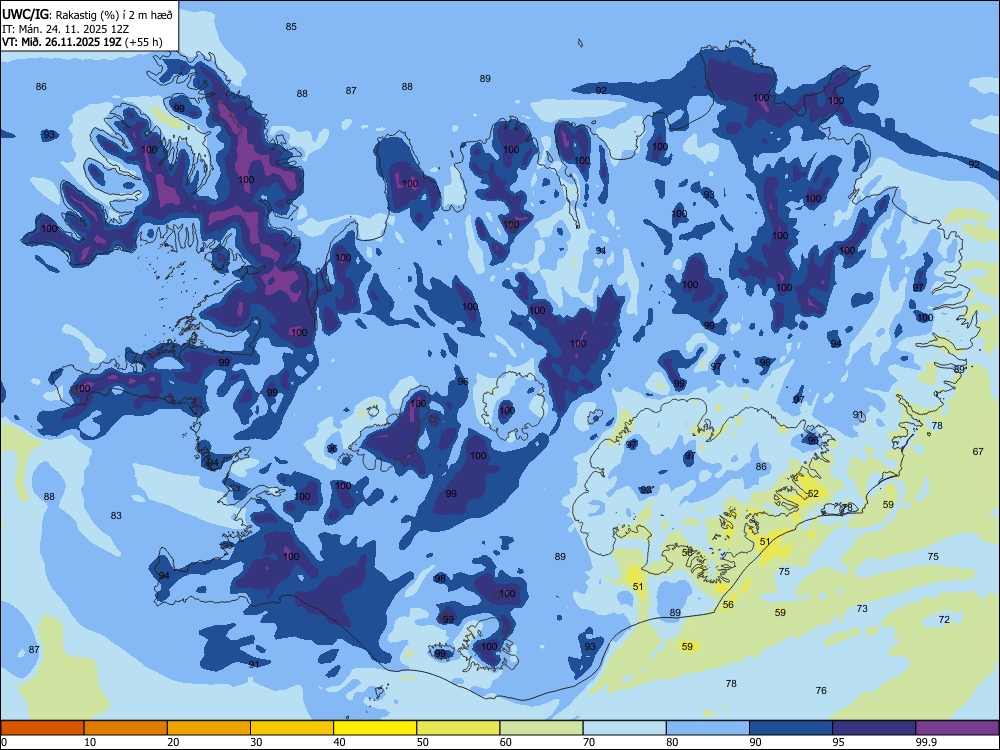Pick the amber 20–30 legend color segment
Image resolution: width=1000 pixels, height=750 pixels.
(209, 728)
